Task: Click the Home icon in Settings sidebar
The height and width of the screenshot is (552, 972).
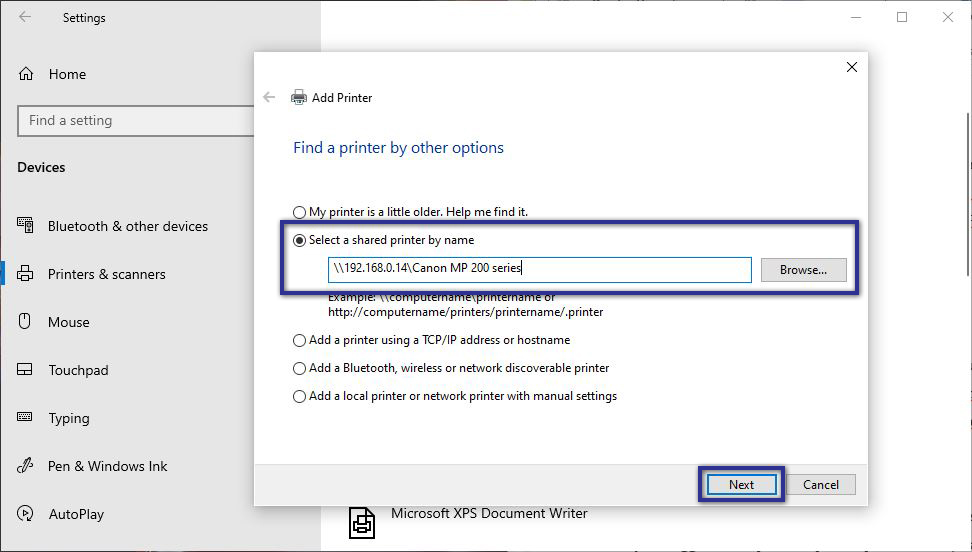Action: (x=26, y=74)
